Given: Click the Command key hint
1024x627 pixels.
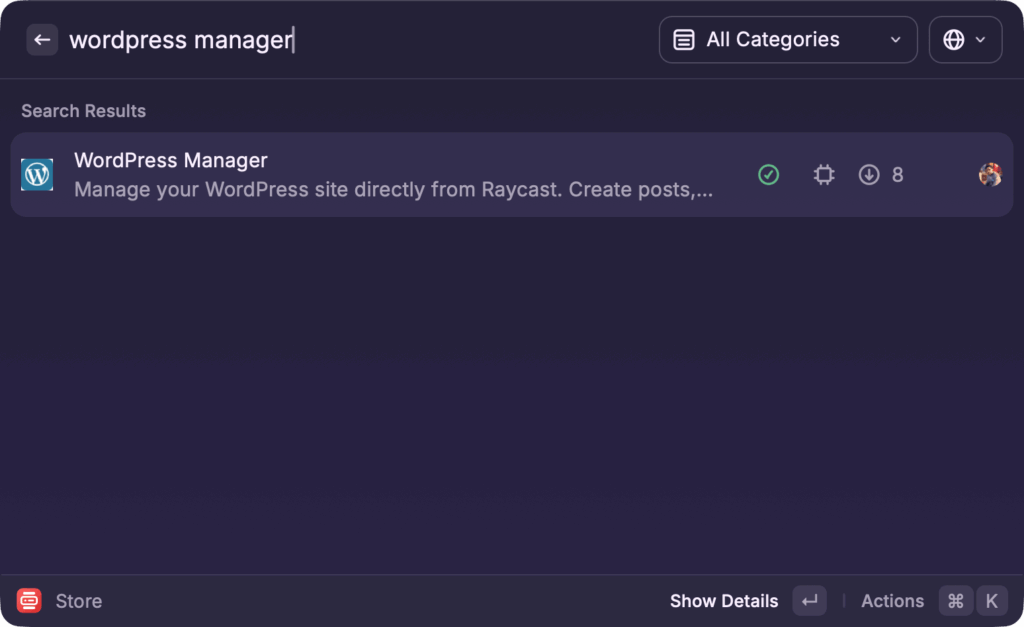Looking at the screenshot, I should click(x=955, y=601).
